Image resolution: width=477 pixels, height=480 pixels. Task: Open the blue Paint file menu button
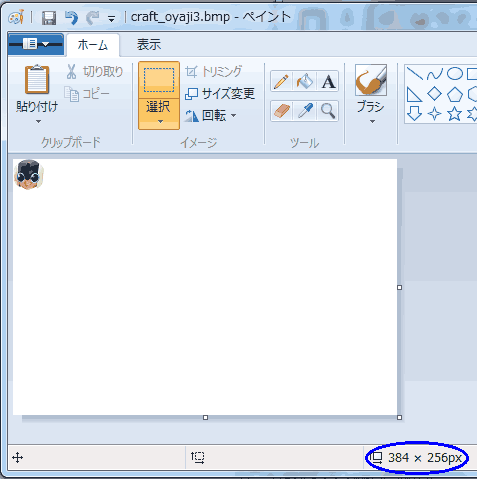36,44
